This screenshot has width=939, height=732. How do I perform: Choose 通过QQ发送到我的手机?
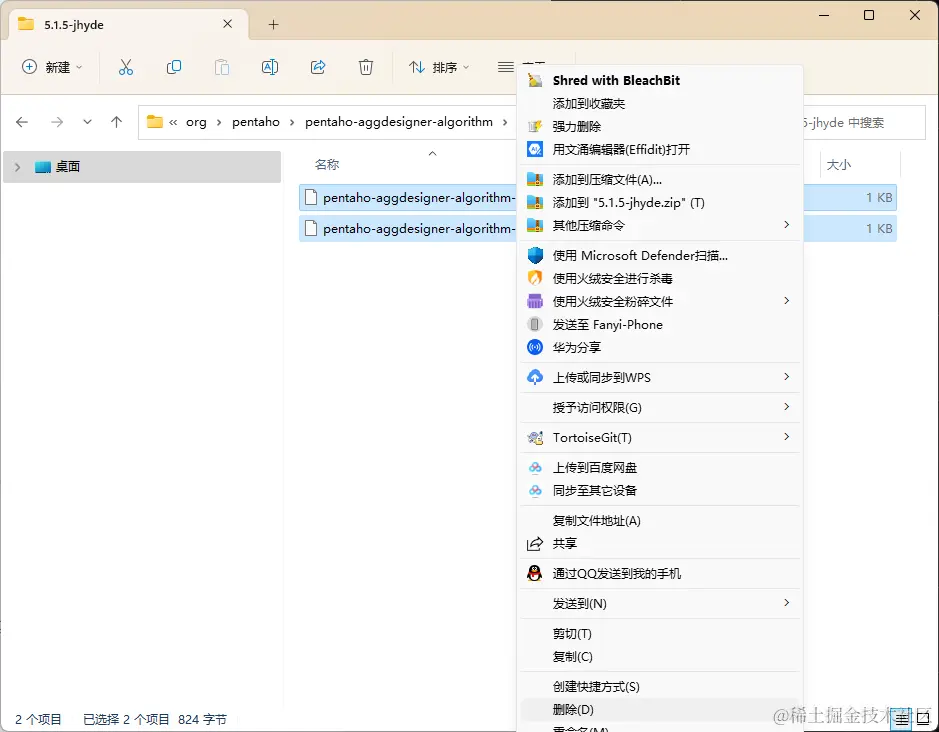(x=660, y=574)
